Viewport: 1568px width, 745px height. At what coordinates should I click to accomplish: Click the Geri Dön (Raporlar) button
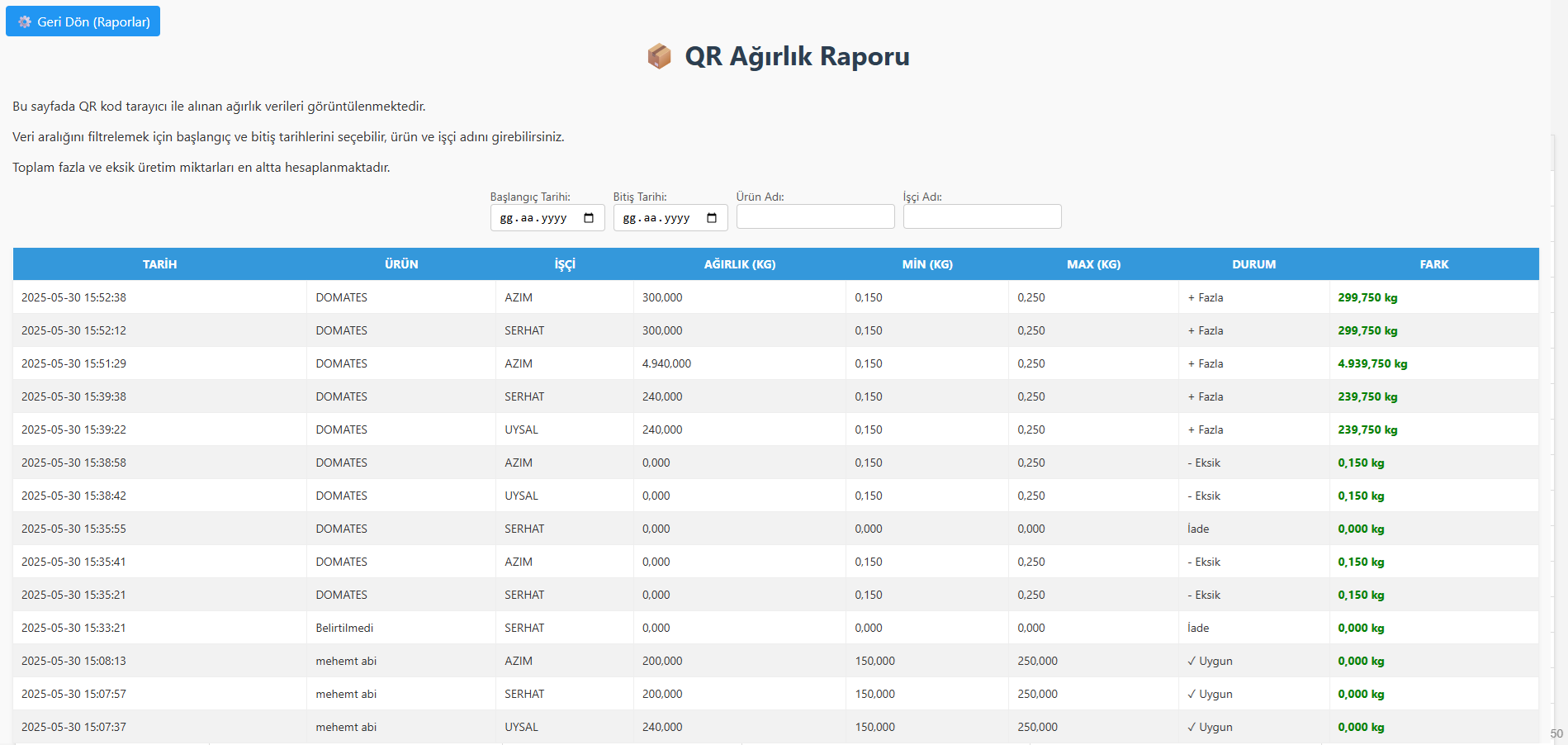83,21
